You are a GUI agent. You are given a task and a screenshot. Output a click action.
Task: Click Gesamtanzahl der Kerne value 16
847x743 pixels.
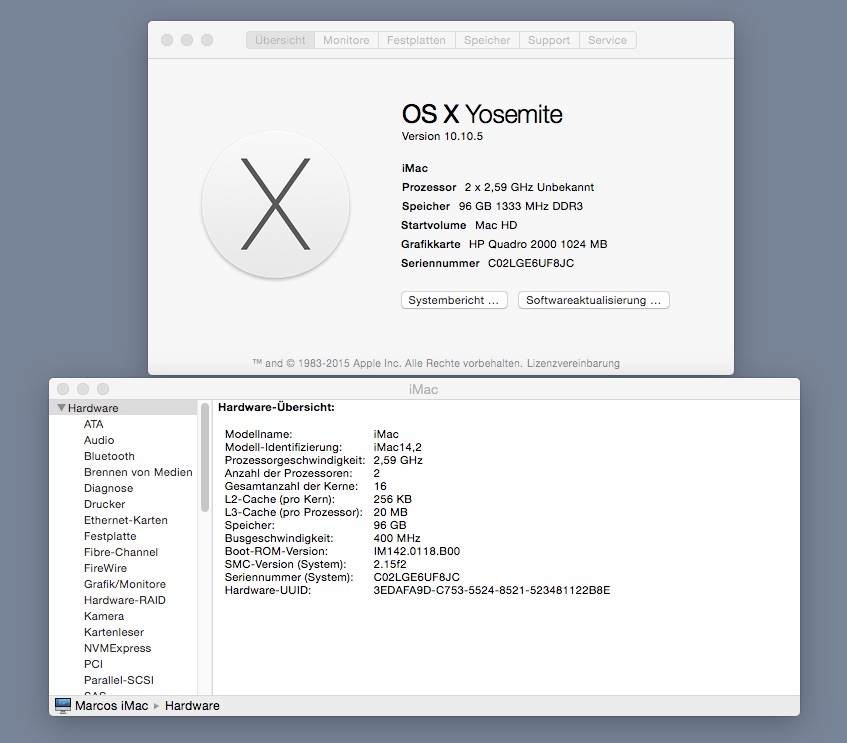[x=380, y=486]
